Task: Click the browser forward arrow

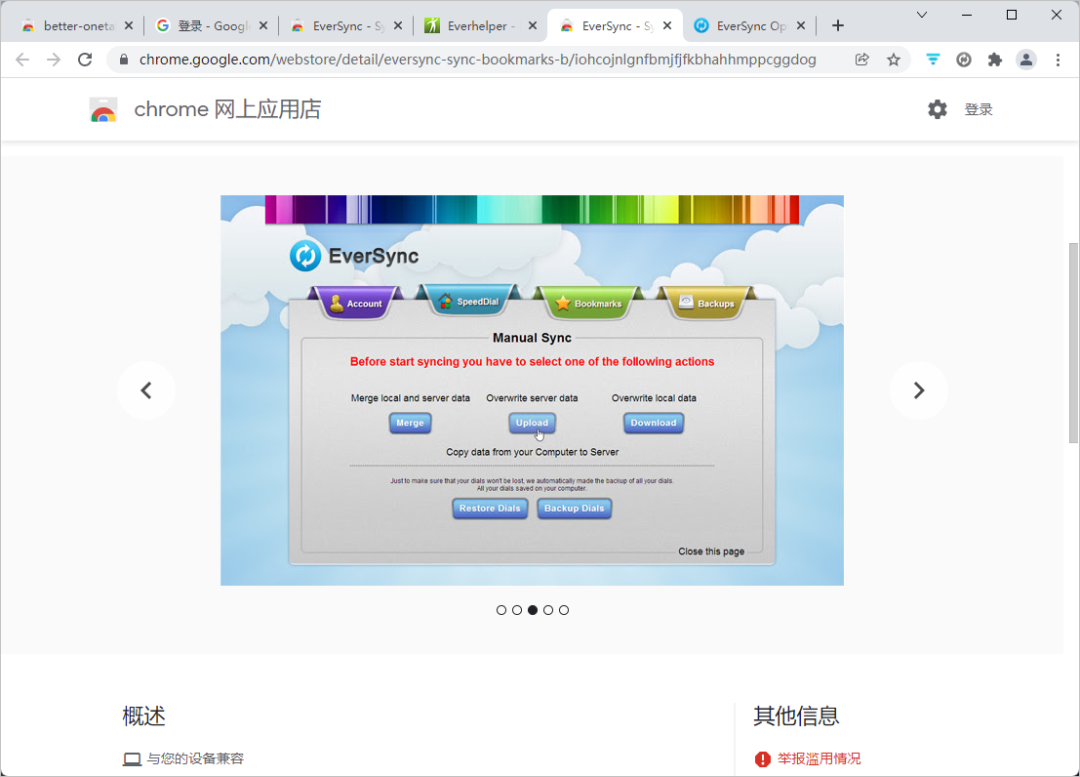Action: point(54,60)
